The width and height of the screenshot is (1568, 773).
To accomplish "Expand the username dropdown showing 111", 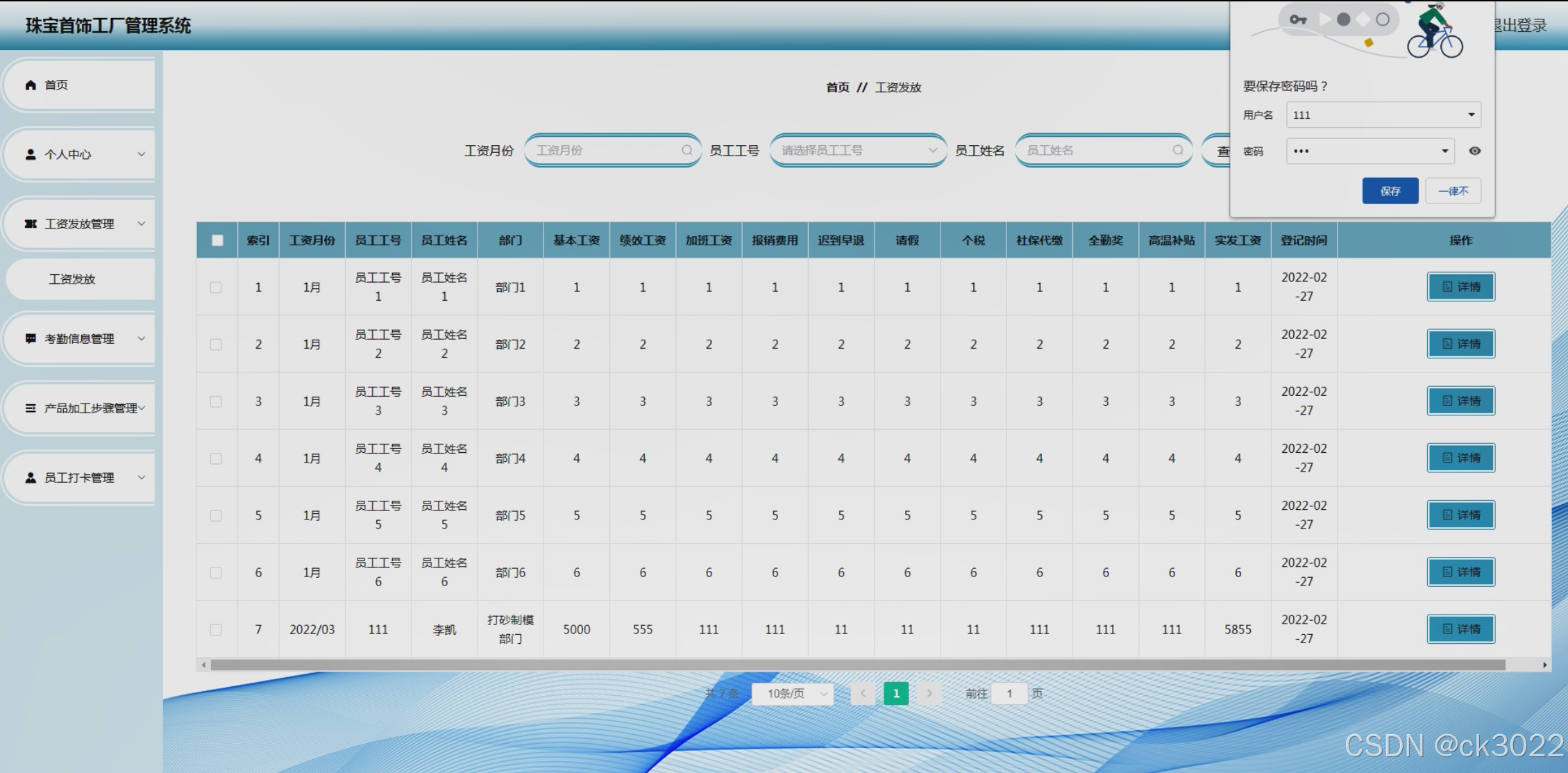I will pos(1471,115).
